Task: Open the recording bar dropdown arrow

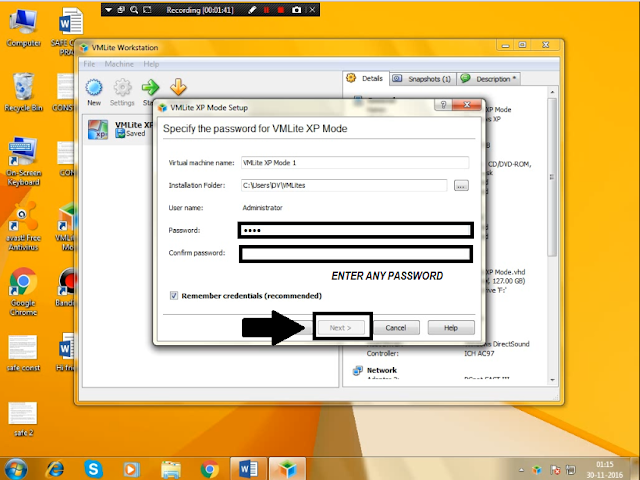Action: 108,10
